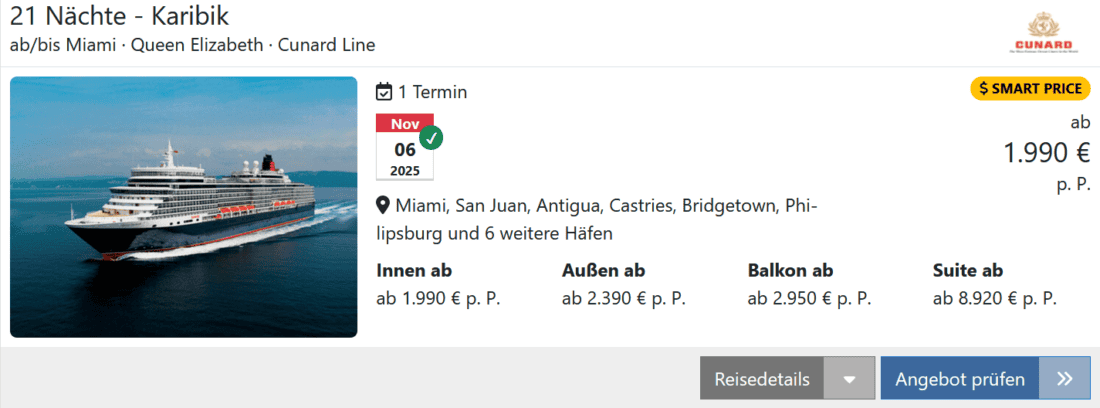This screenshot has height=408, width=1100.
Task: Click the ab/bis Miami subtitle line
Action: tap(193, 45)
